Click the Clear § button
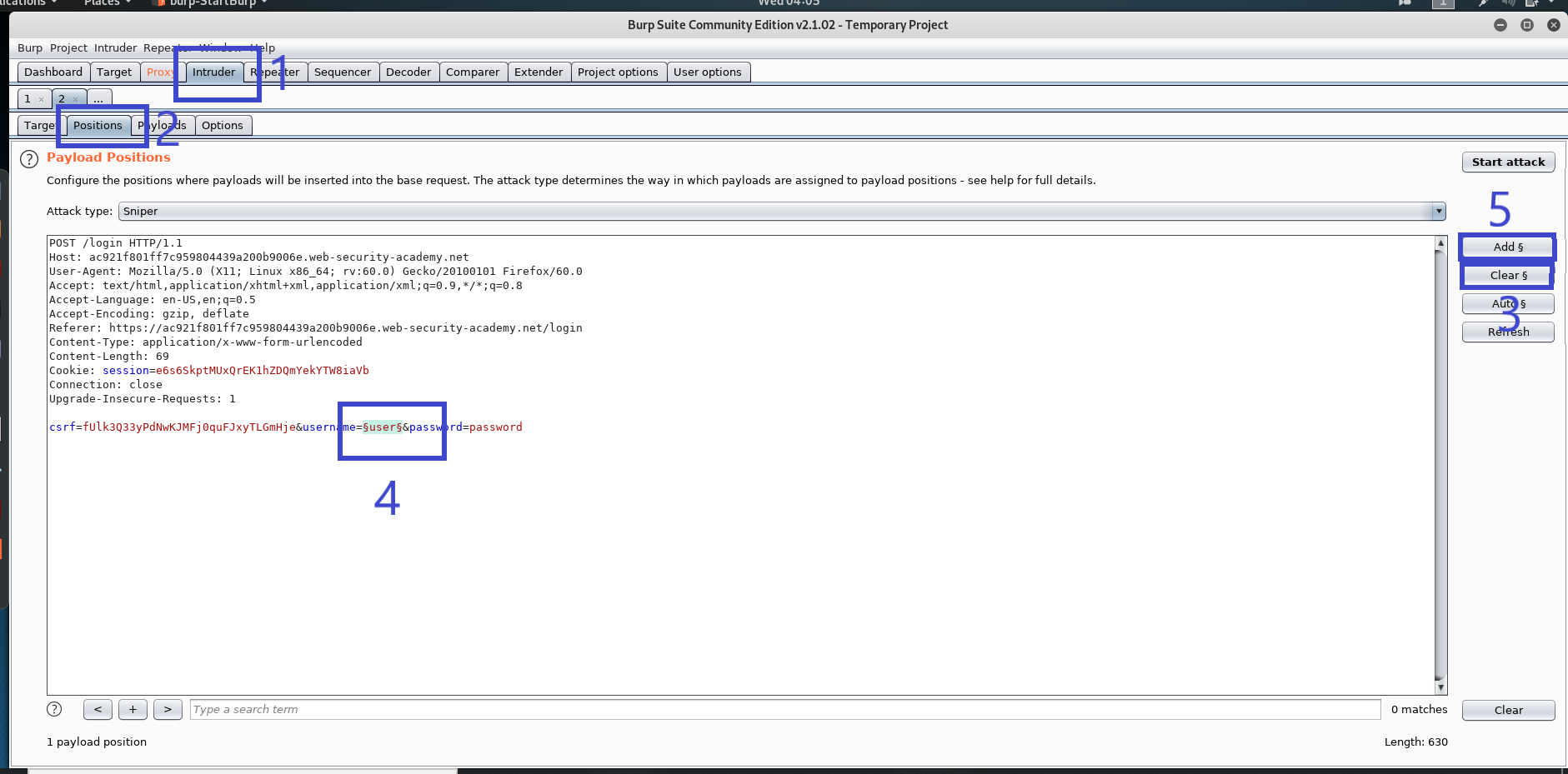 pyautogui.click(x=1508, y=276)
